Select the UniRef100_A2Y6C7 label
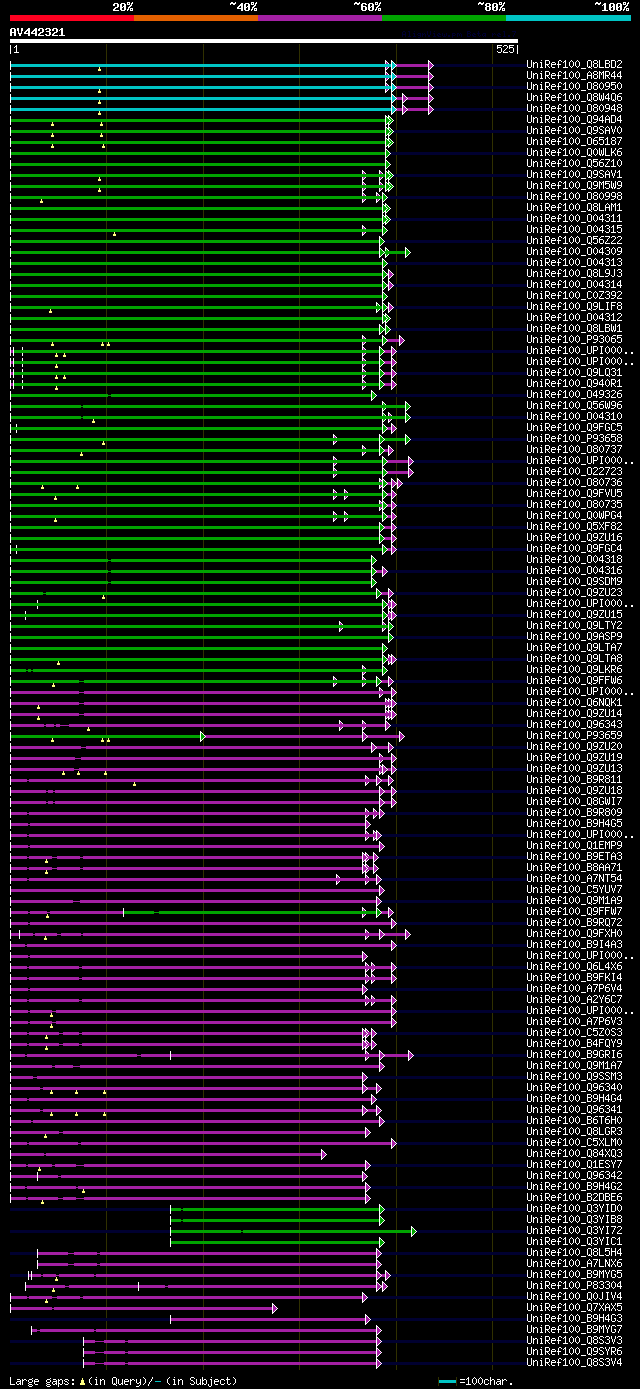The image size is (640, 1389). click(x=574, y=1000)
